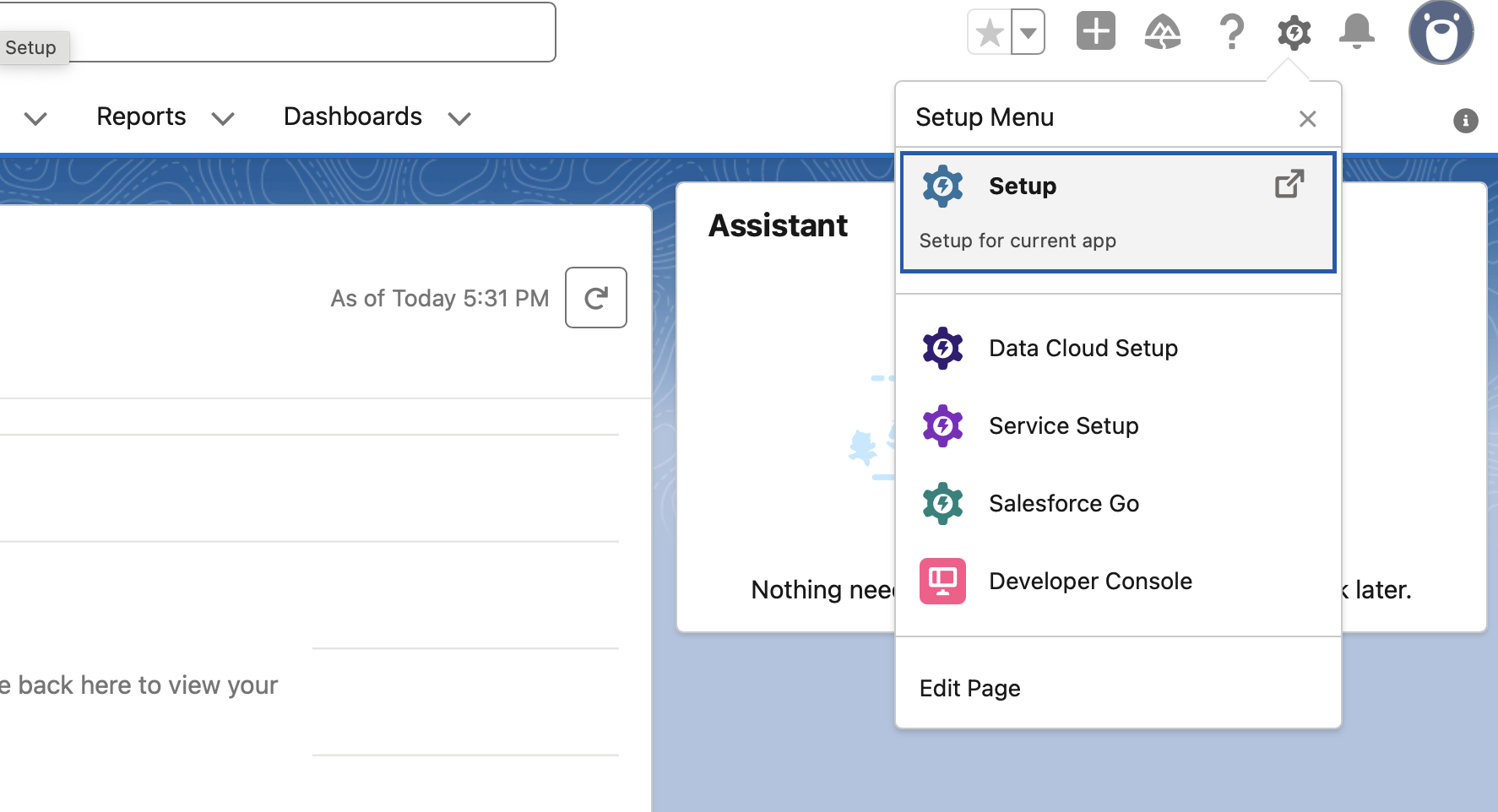This screenshot has width=1498, height=812.
Task: Refresh the Assistant data with the reload icon
Action: (x=595, y=297)
